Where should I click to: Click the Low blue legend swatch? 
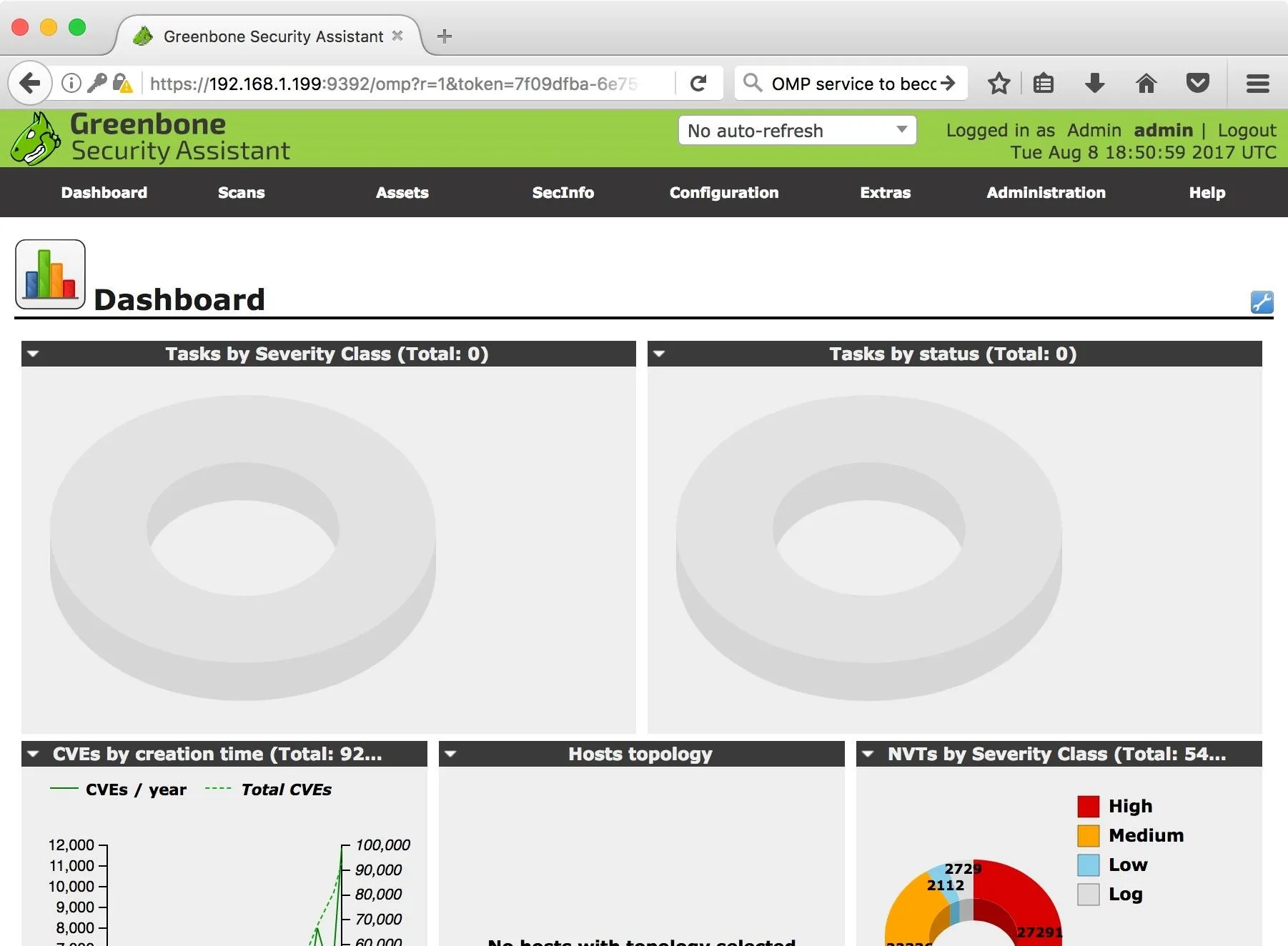click(x=1088, y=865)
